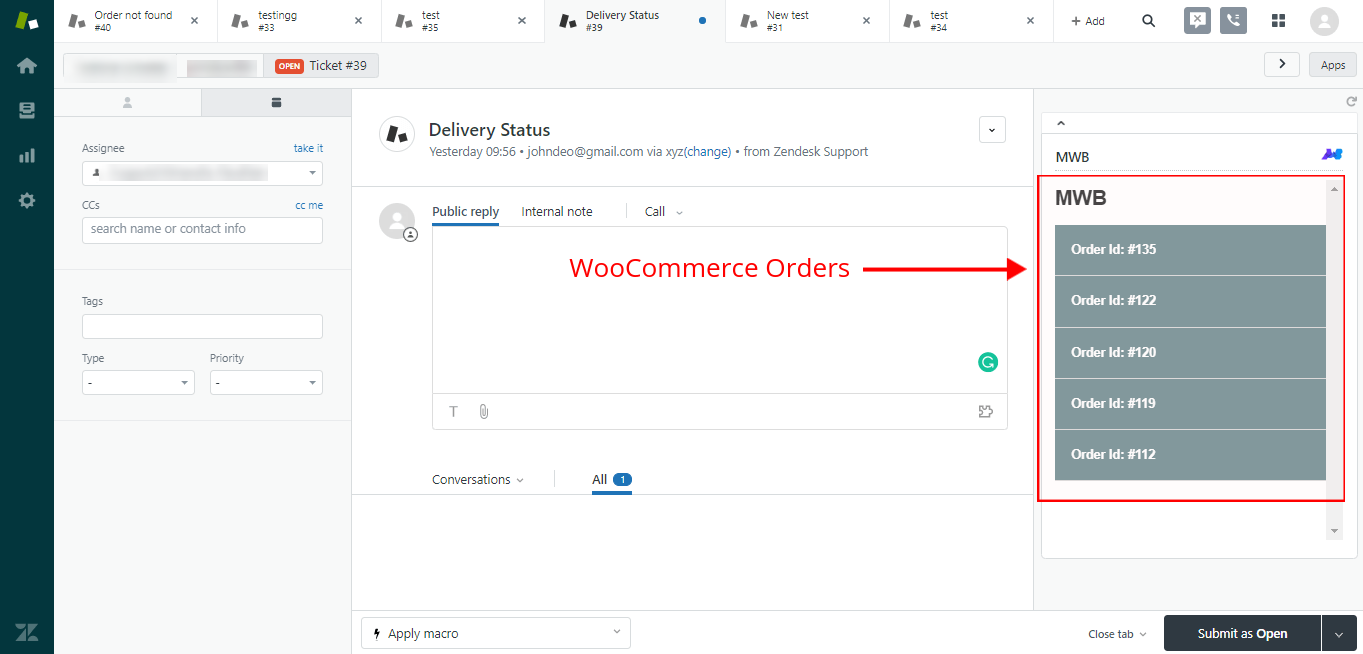1363x654 pixels.
Task: Open the search magnifier icon
Action: 1149,21
